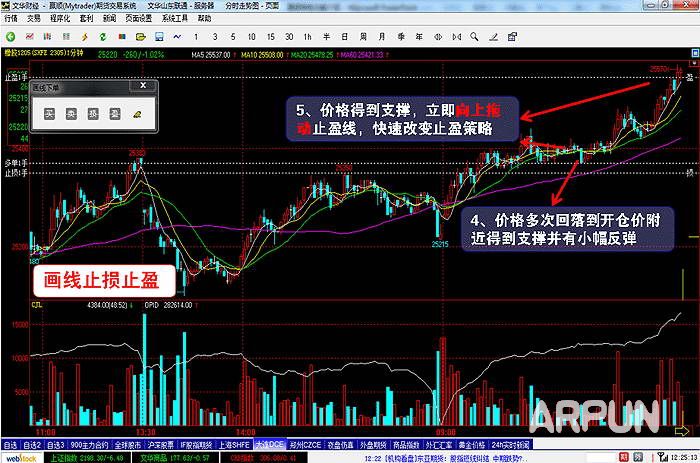Click the red line chart toolbar icon
Screen dimensions: 700x463
(30, 37)
